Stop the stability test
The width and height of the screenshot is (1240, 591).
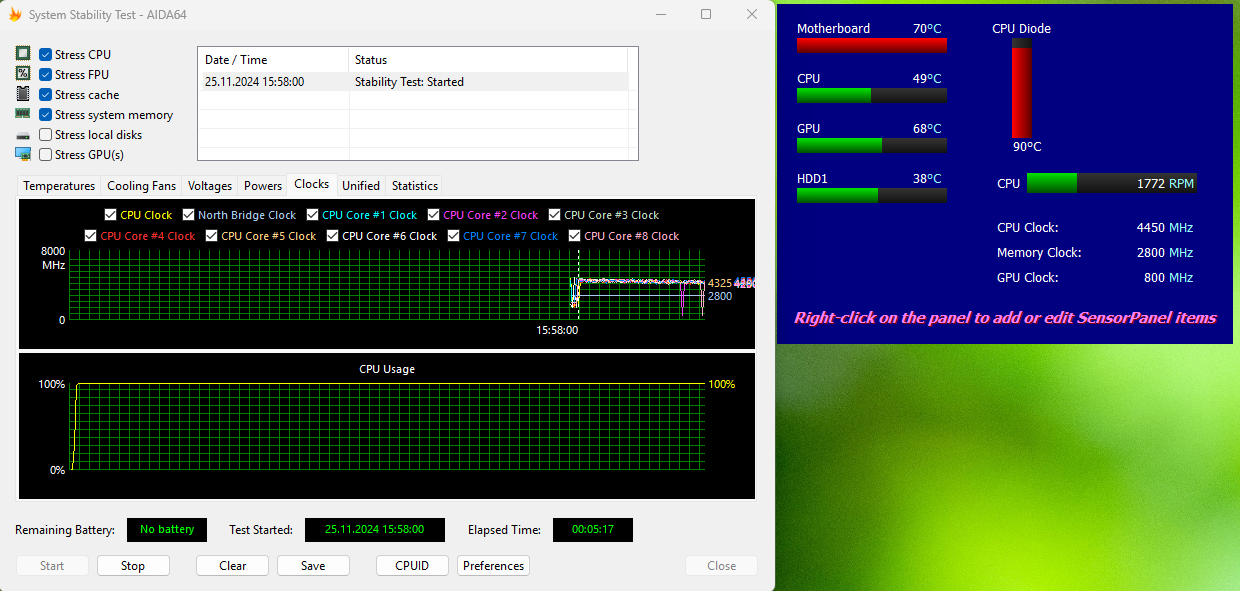coord(133,566)
